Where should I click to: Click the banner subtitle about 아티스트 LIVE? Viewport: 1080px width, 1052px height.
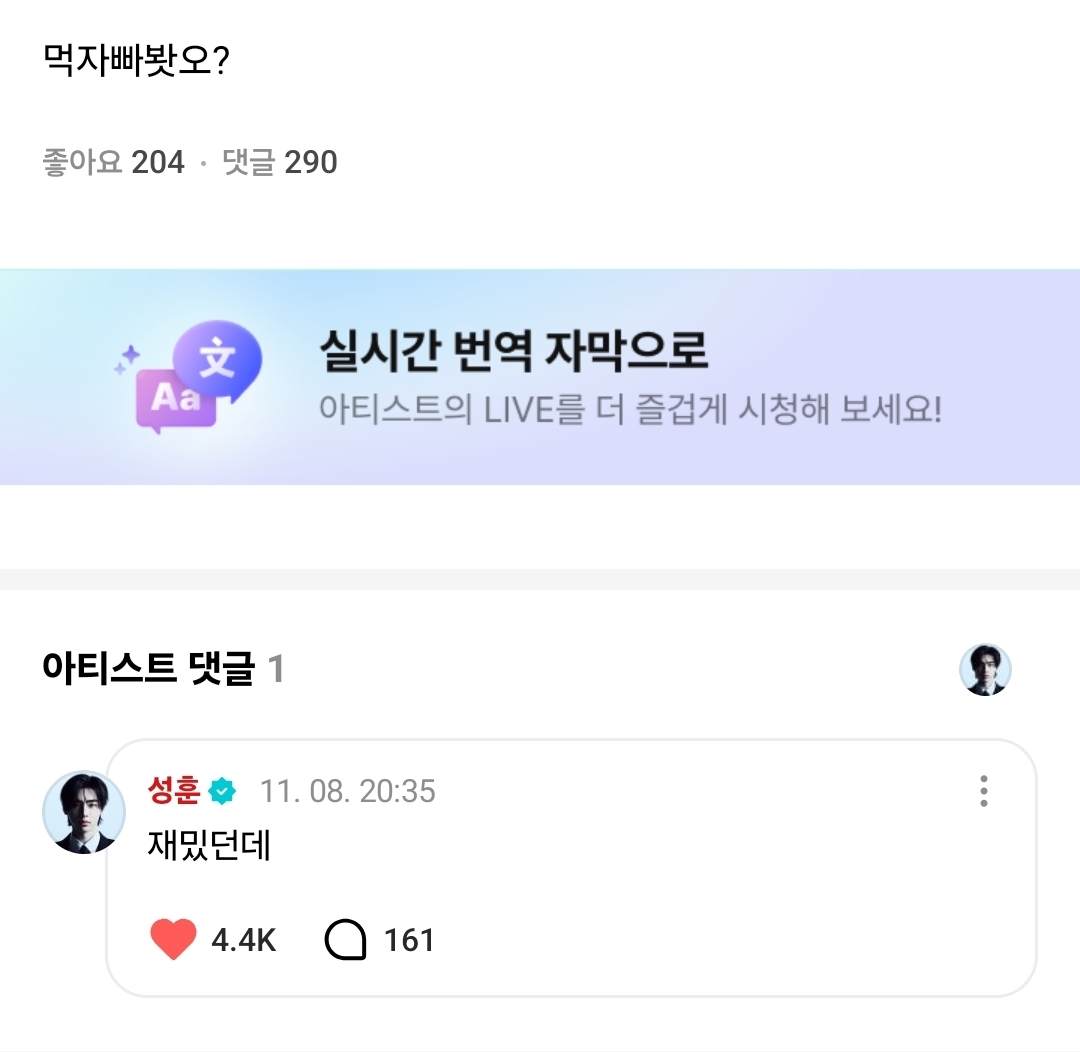tap(630, 410)
